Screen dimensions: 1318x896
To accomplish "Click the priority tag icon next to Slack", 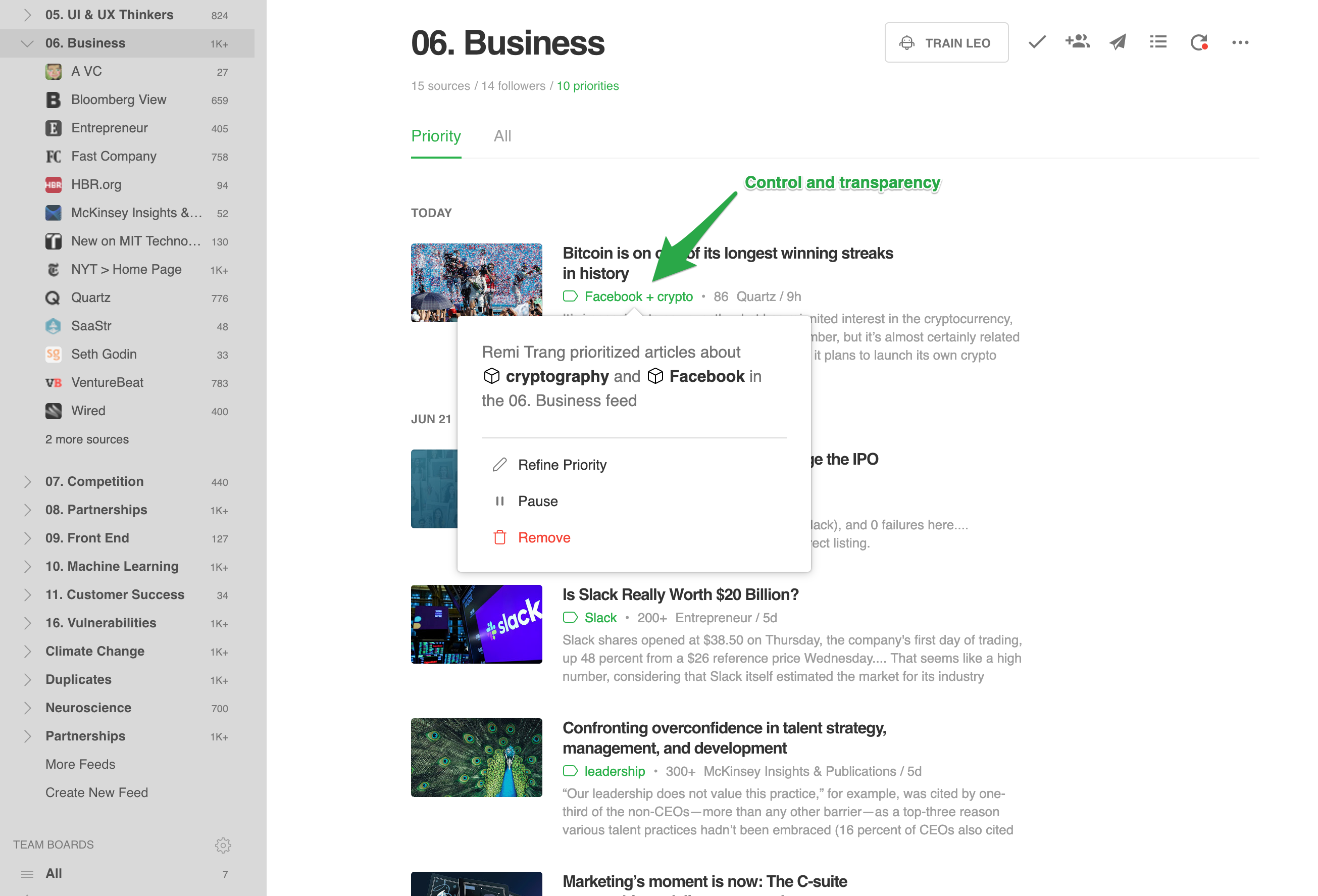I will click(570, 618).
